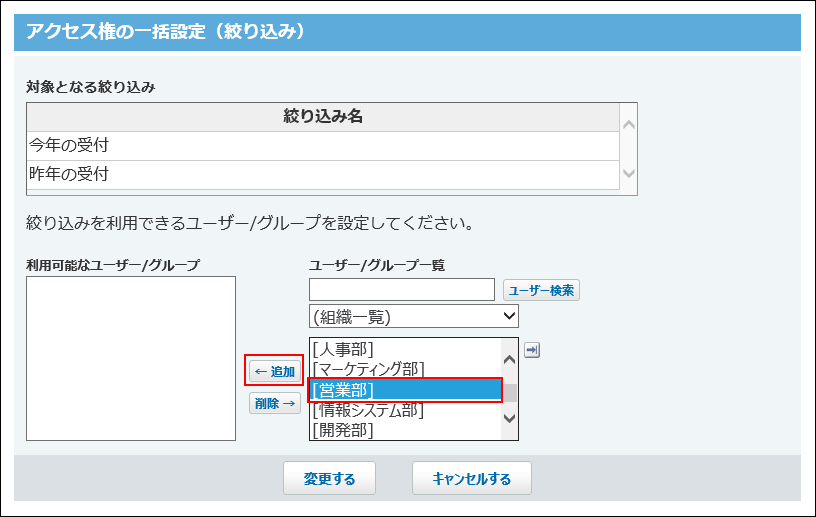Click the 絞り込み名 column header
Screen dimensions: 816x517
click(323, 117)
